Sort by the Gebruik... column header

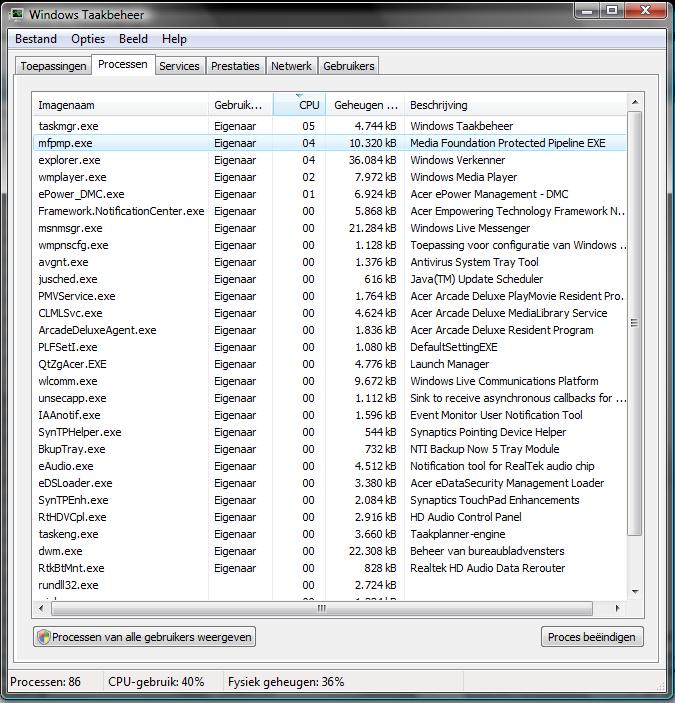click(240, 105)
